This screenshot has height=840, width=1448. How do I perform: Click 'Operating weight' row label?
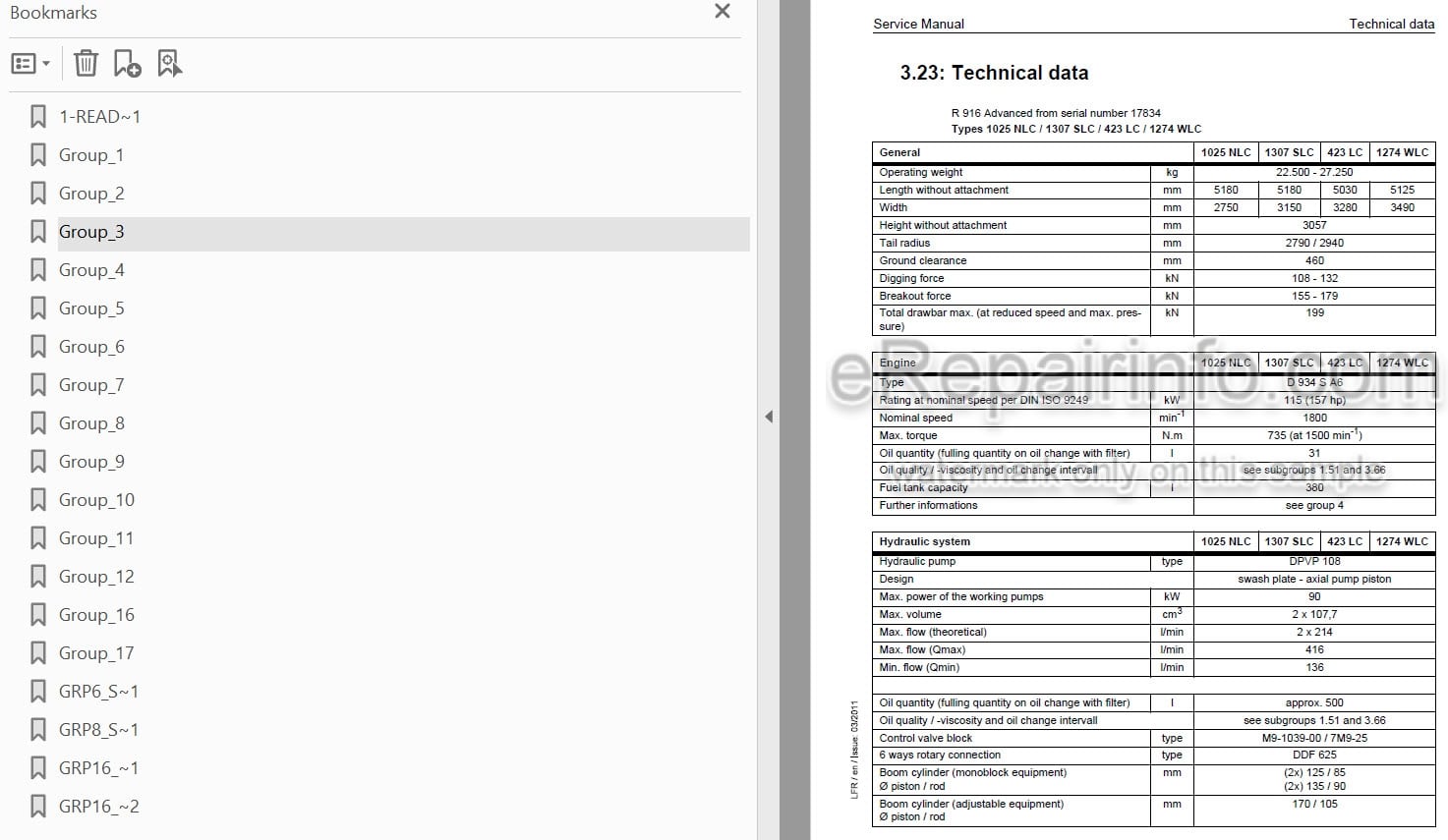920,172
